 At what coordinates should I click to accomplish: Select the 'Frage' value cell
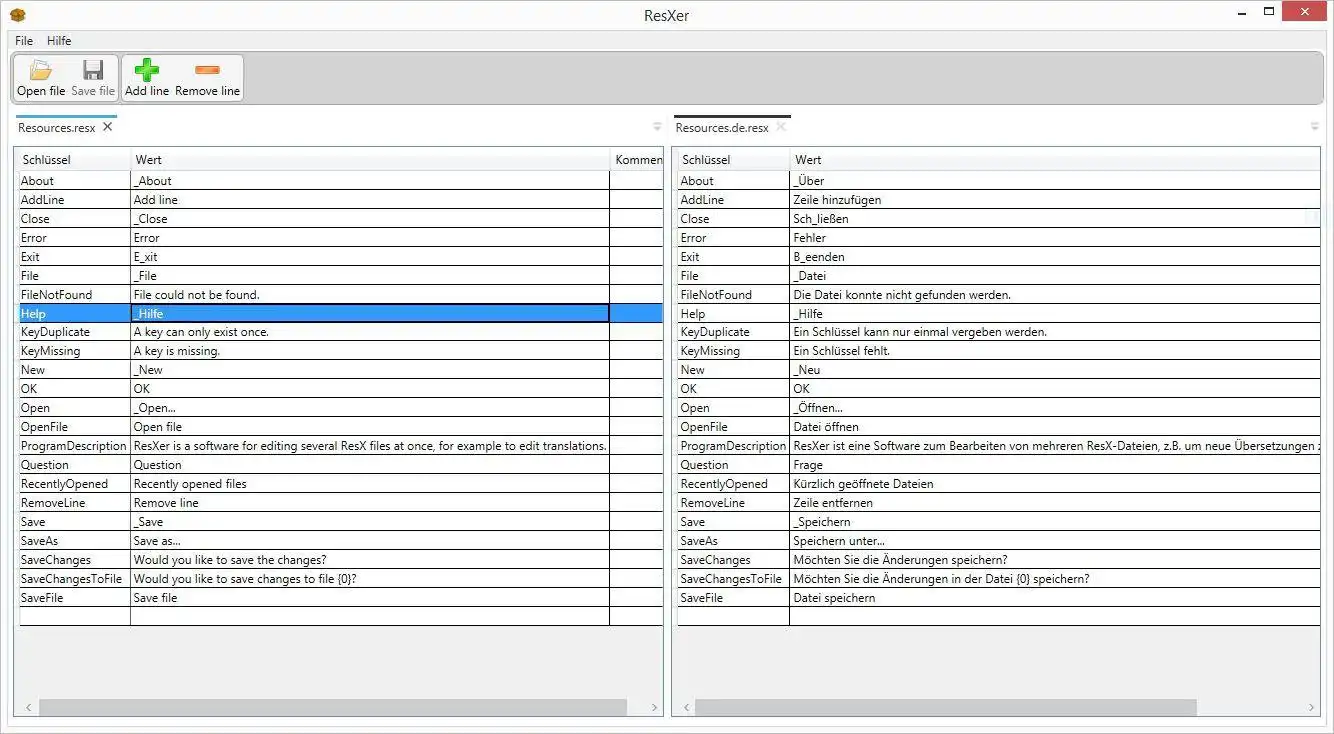[x=1055, y=465]
